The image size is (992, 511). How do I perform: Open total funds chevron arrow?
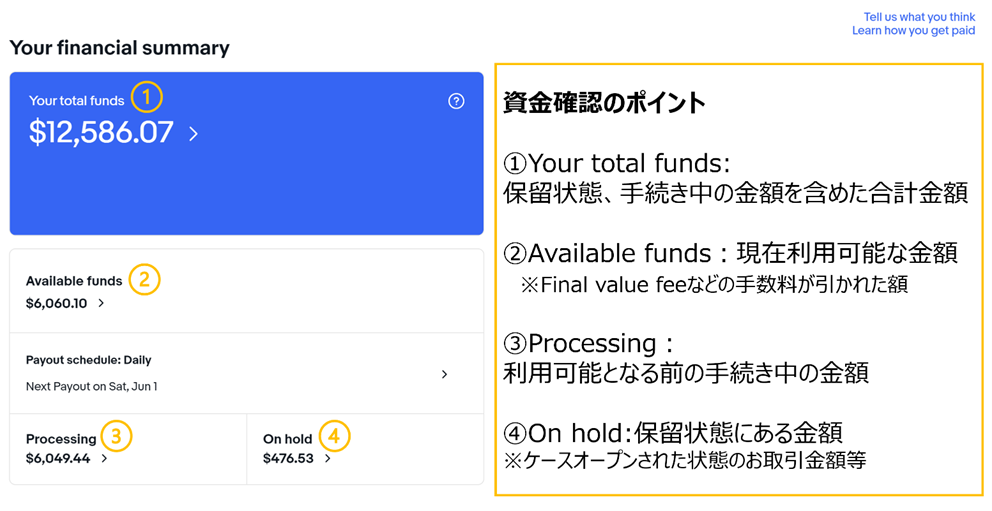tap(194, 133)
